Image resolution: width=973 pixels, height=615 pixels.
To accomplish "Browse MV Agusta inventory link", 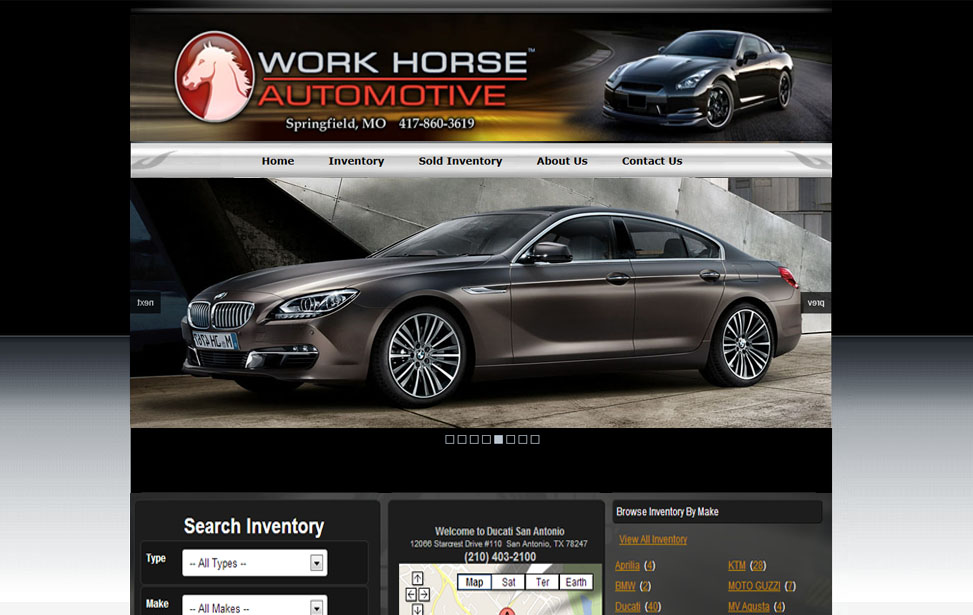I will (748, 606).
